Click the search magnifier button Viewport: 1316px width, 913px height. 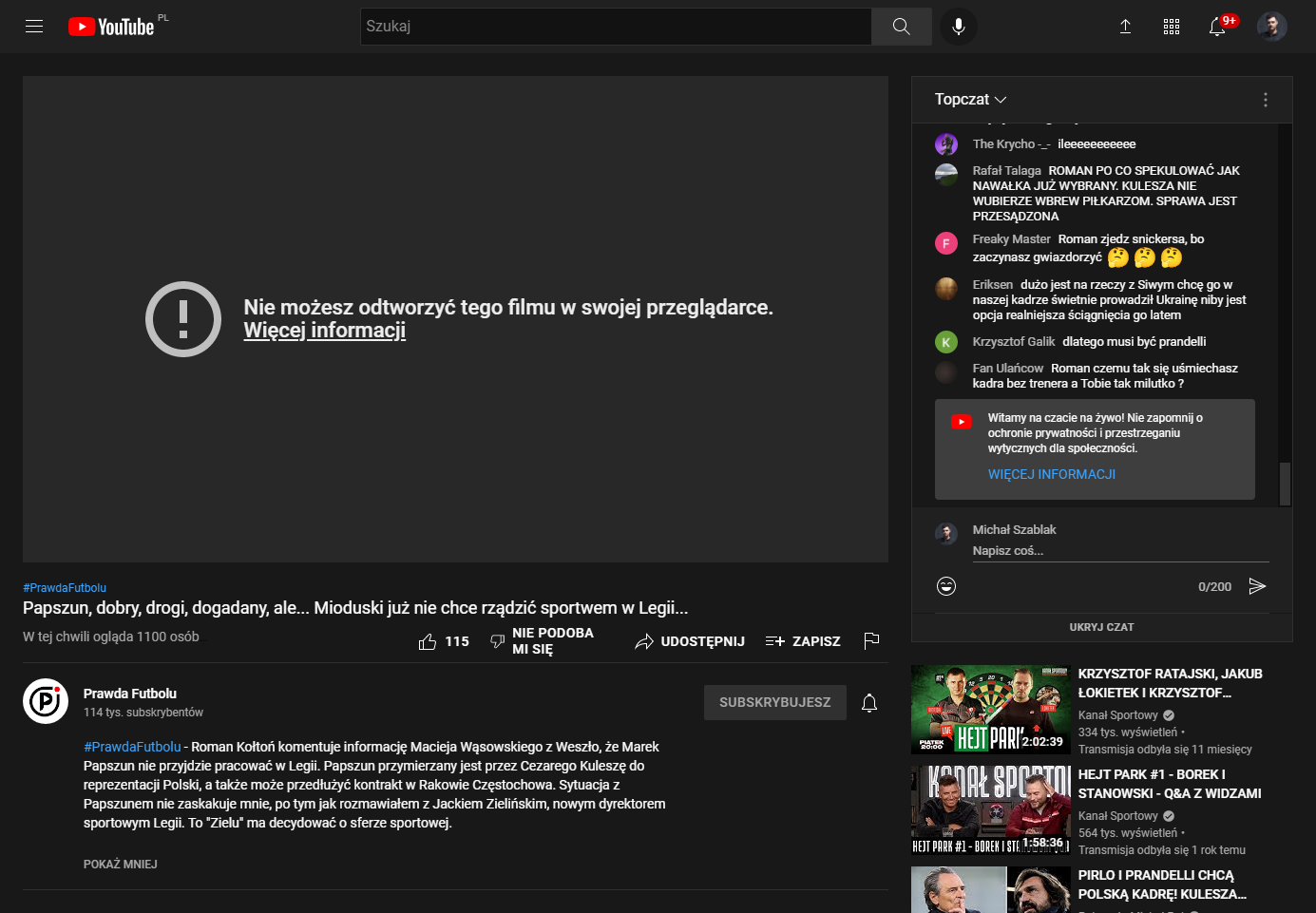[901, 27]
